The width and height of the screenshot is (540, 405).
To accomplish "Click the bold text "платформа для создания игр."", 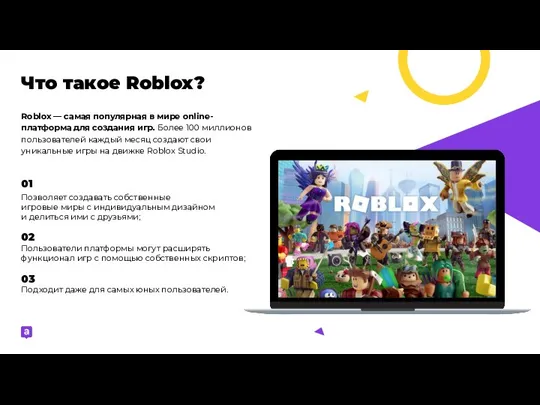I will 88,128.
